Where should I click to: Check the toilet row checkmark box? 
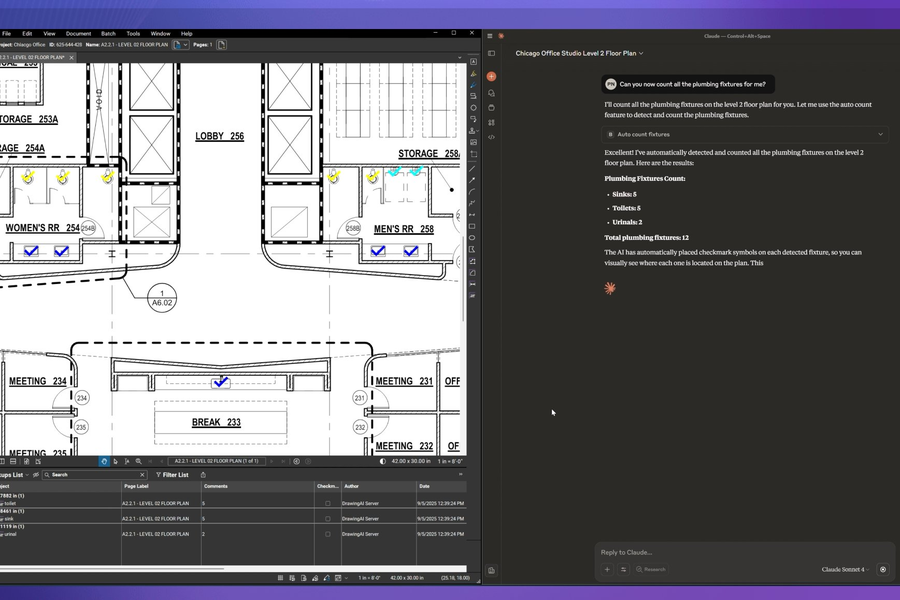pos(328,504)
